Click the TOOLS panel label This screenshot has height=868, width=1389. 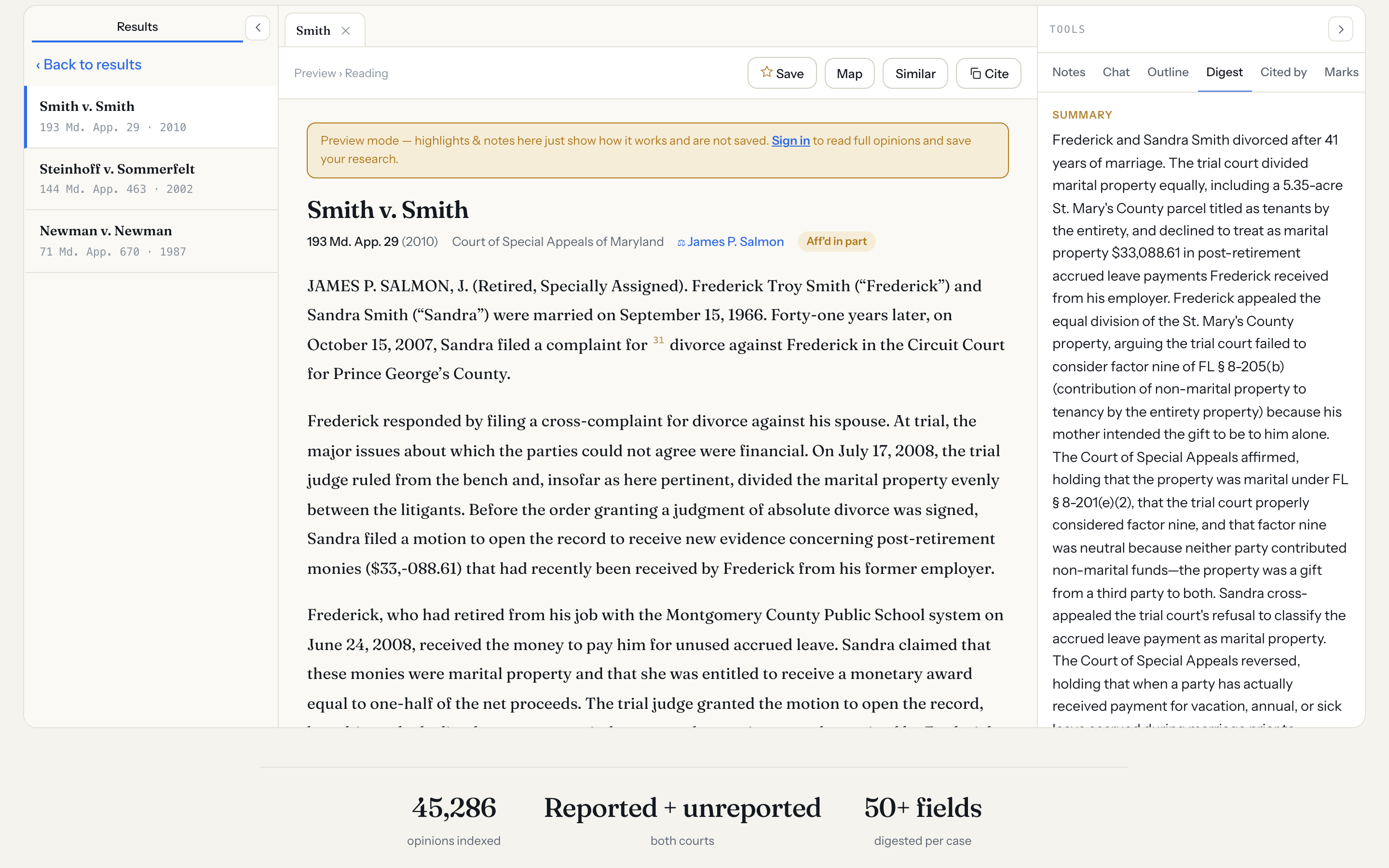click(x=1067, y=29)
